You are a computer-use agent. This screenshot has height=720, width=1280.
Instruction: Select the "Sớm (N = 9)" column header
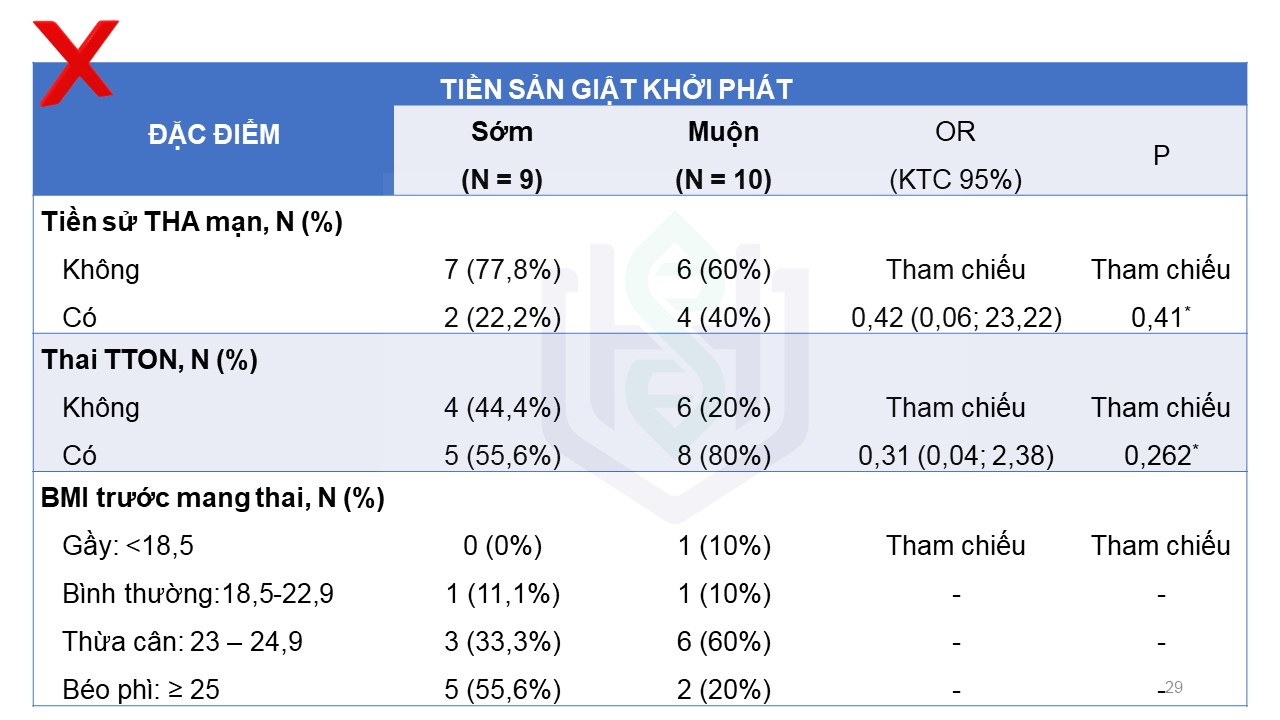coord(502,155)
